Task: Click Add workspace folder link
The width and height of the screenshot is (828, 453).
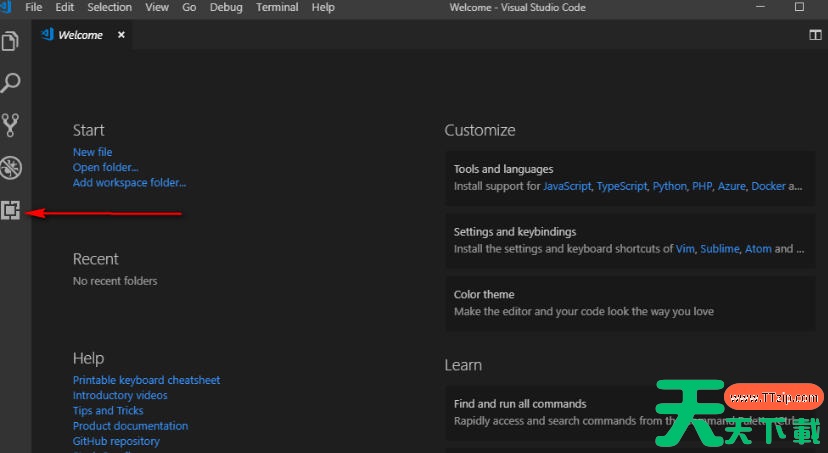Action: click(x=129, y=183)
